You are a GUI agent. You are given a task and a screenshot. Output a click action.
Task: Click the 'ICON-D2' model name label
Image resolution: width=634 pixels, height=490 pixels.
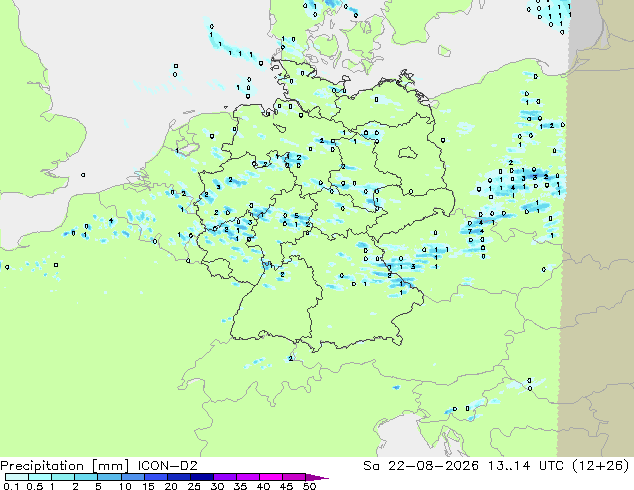click(x=167, y=466)
